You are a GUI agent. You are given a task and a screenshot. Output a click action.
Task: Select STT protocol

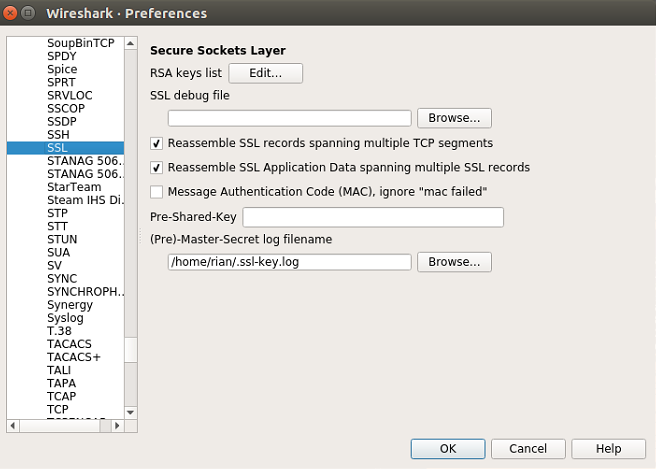point(57,226)
